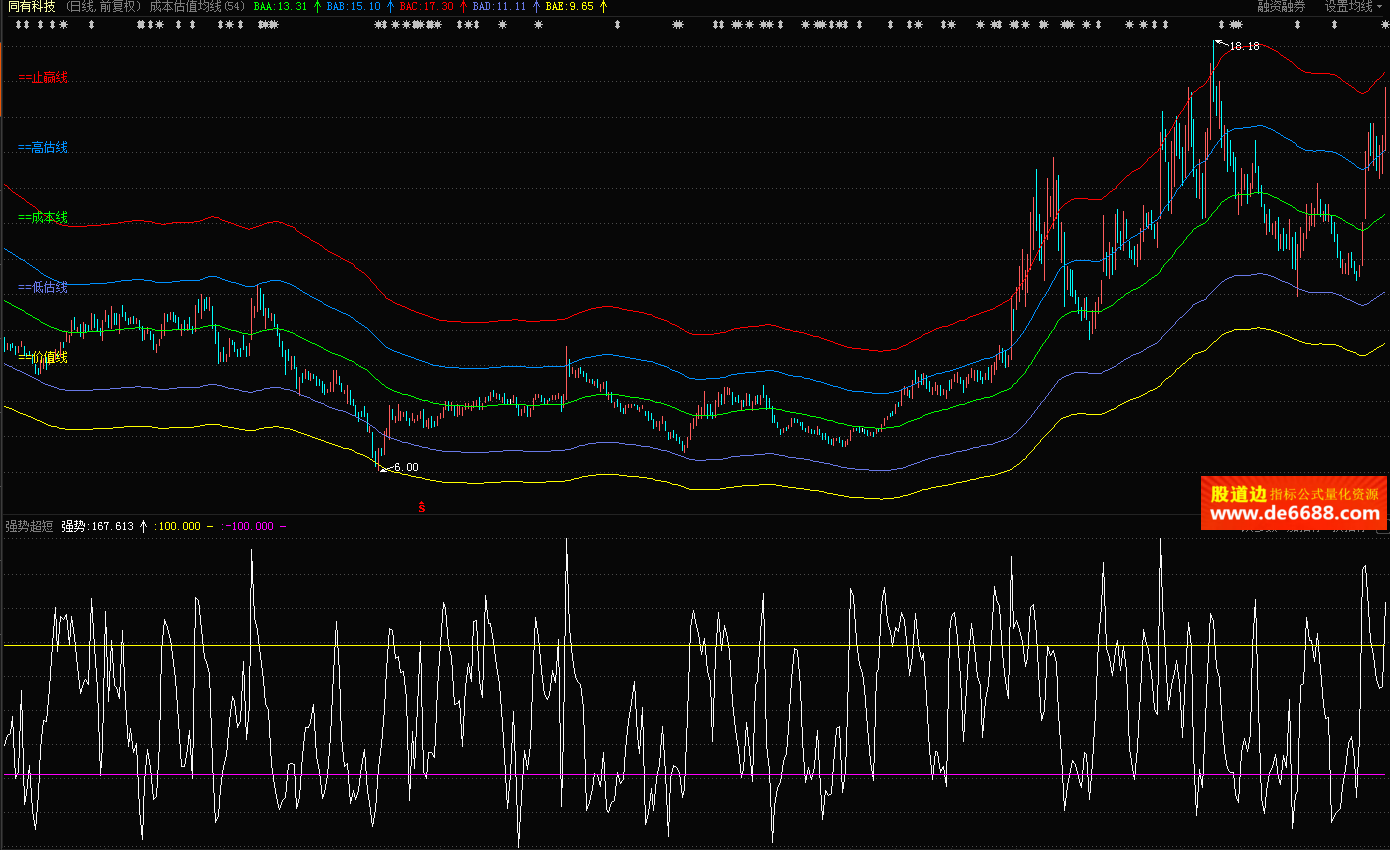This screenshot has width=1390, height=850.
Task: Click the purple 低估线 line label
Action: click(43, 287)
